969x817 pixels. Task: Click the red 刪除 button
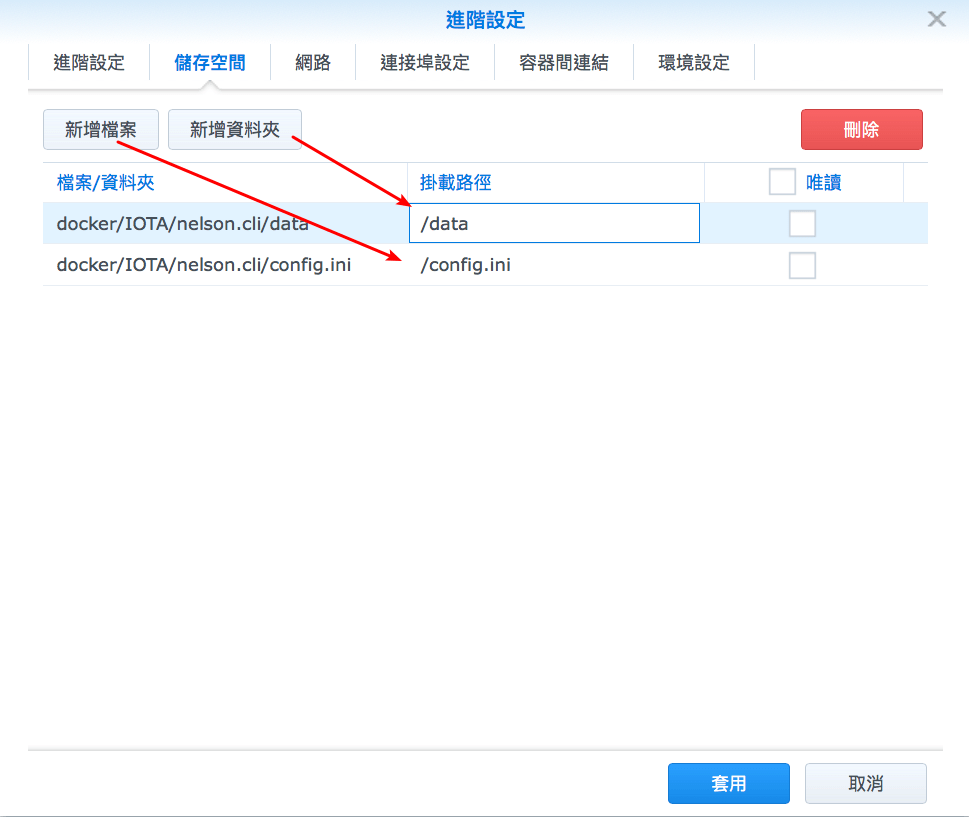[x=861, y=130]
